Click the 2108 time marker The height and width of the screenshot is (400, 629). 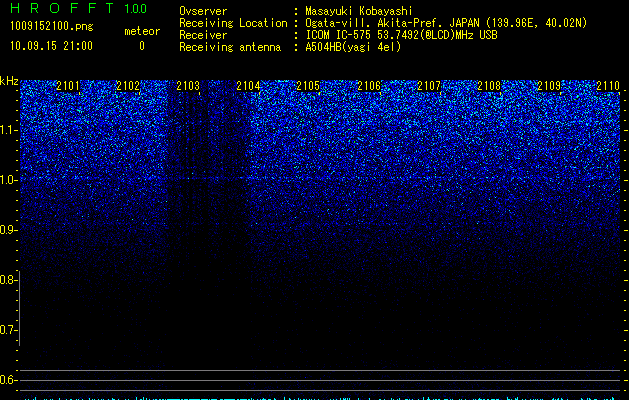489,85
